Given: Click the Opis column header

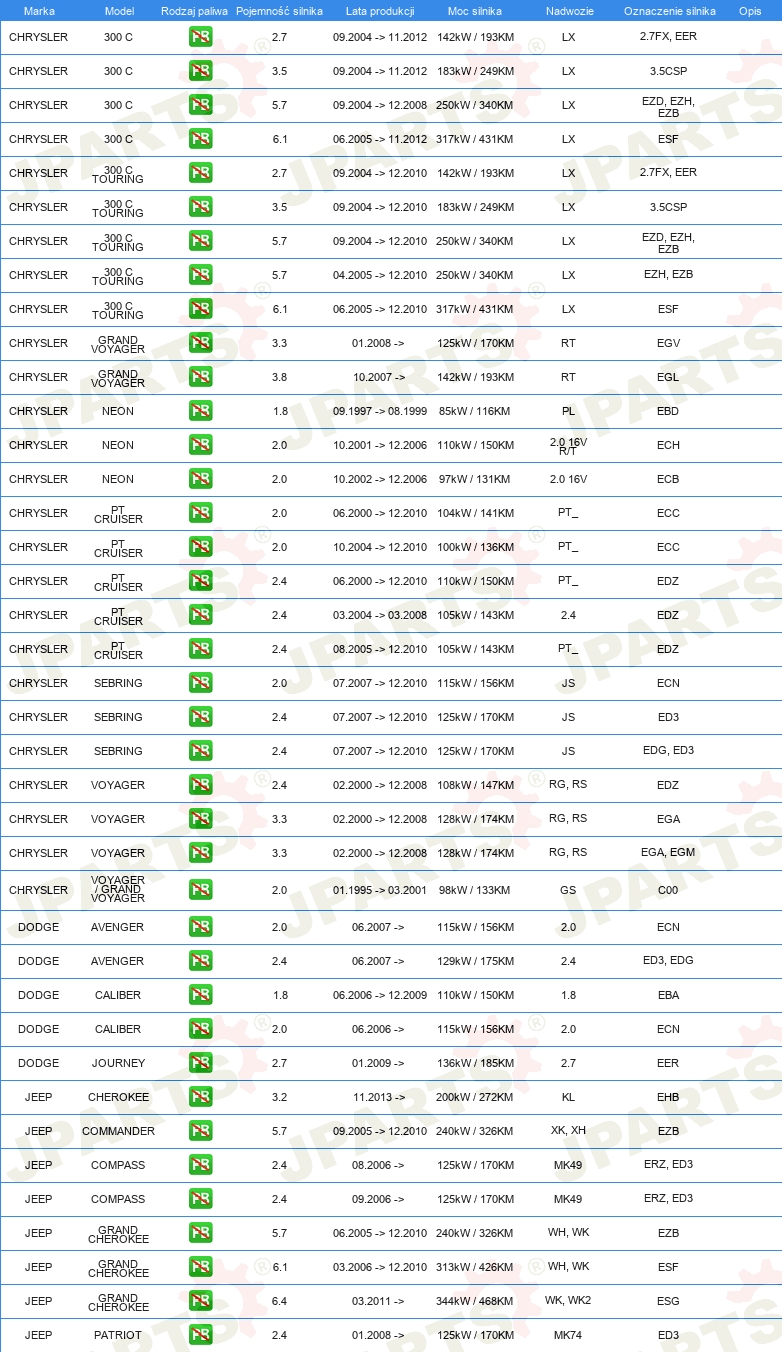Looking at the screenshot, I should point(750,11).
